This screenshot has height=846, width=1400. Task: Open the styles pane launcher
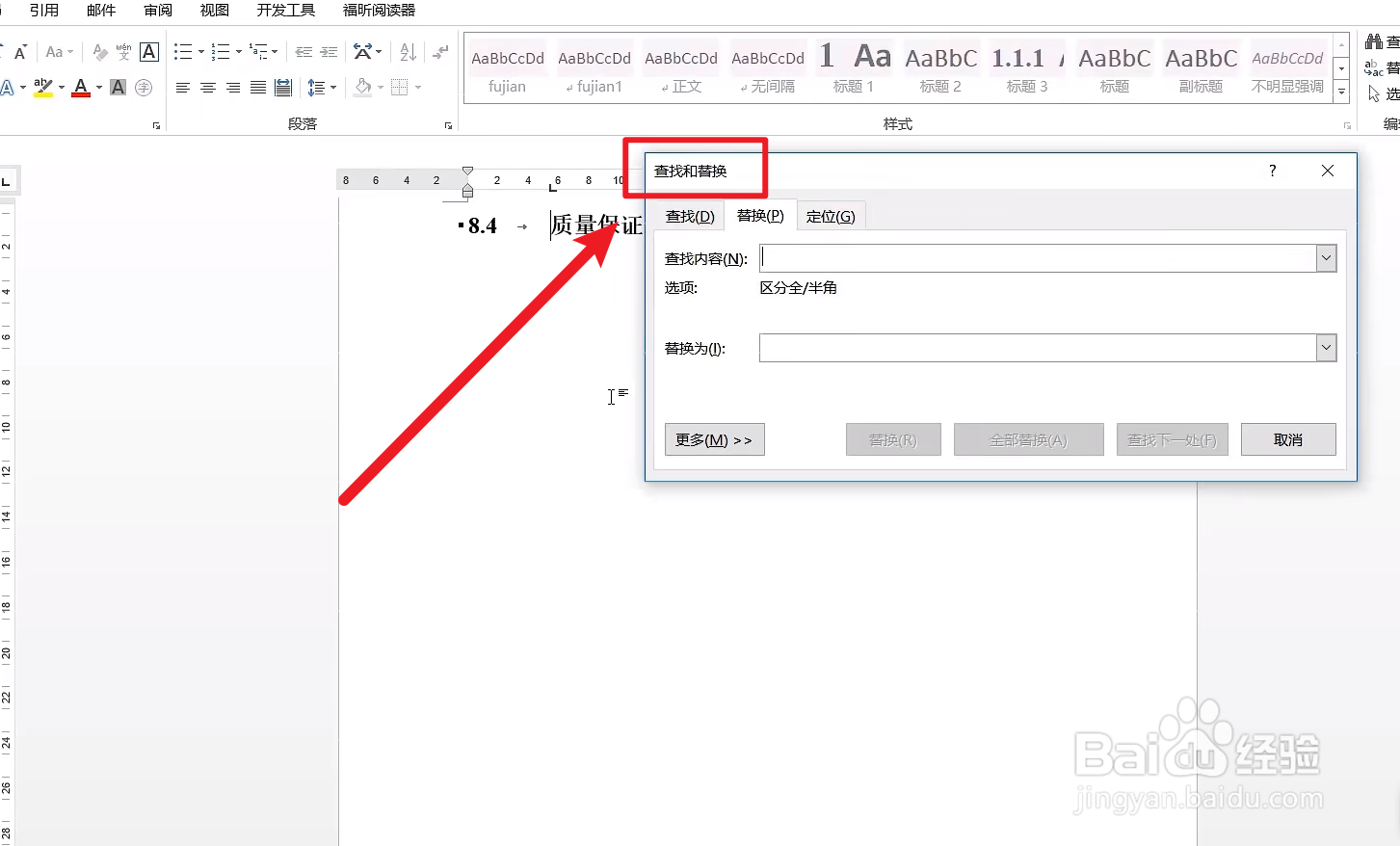pos(1347,125)
